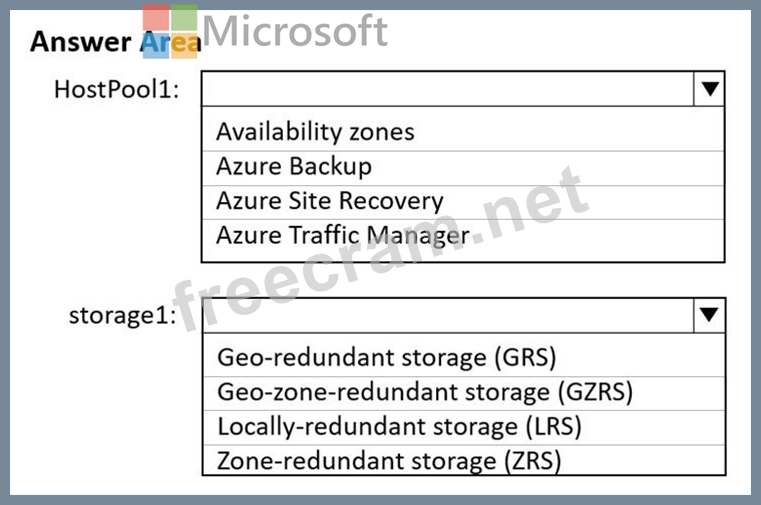Click the storage1 label
The height and width of the screenshot is (505, 761).
click(x=122, y=315)
